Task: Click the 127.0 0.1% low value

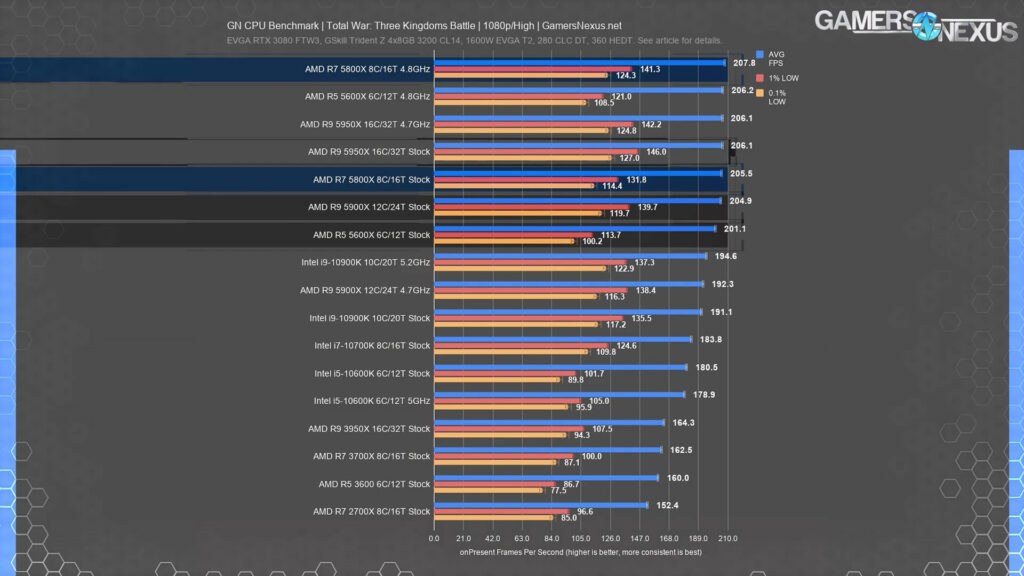Action: point(630,158)
